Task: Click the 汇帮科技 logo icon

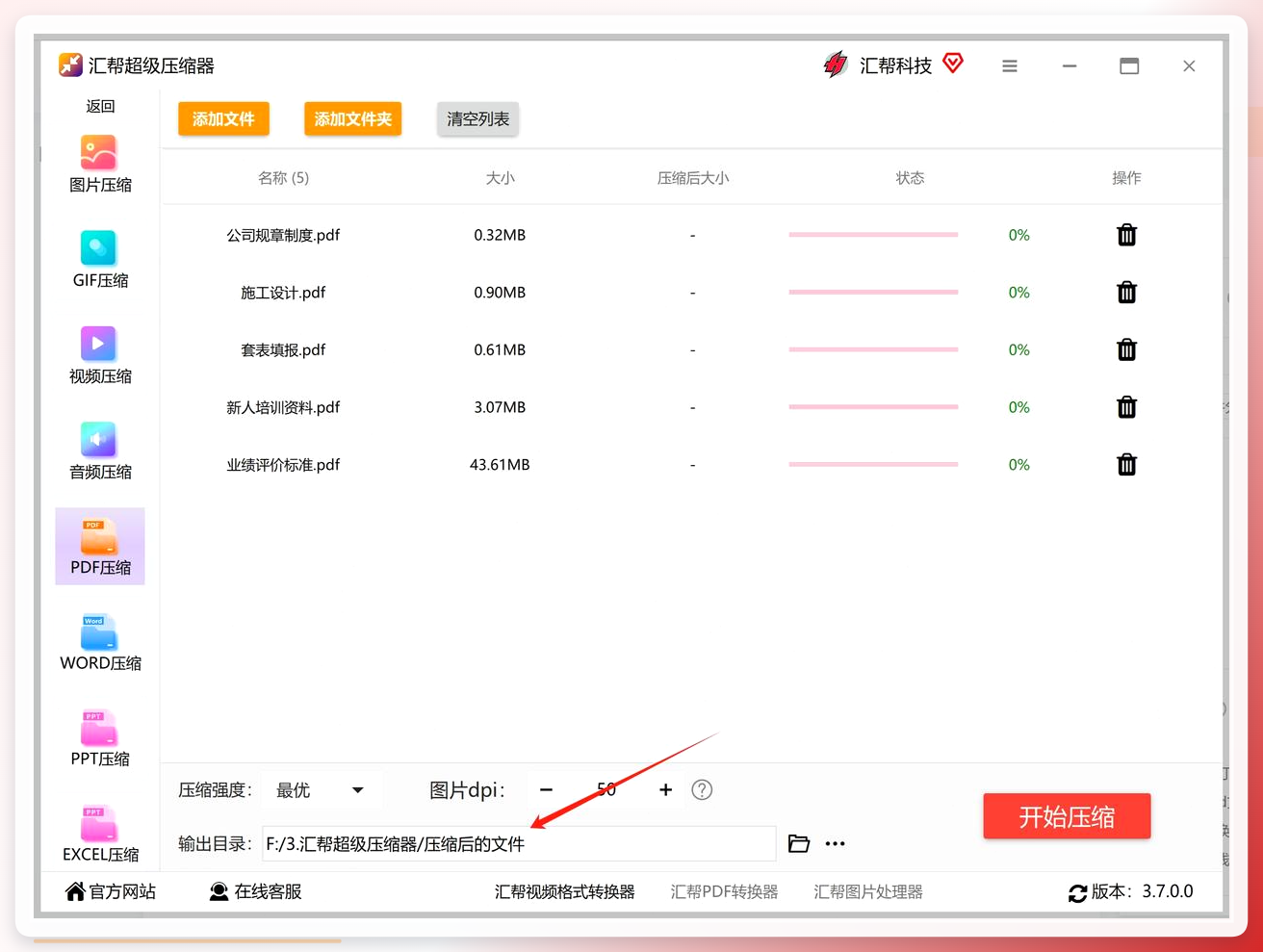Action: (x=836, y=64)
